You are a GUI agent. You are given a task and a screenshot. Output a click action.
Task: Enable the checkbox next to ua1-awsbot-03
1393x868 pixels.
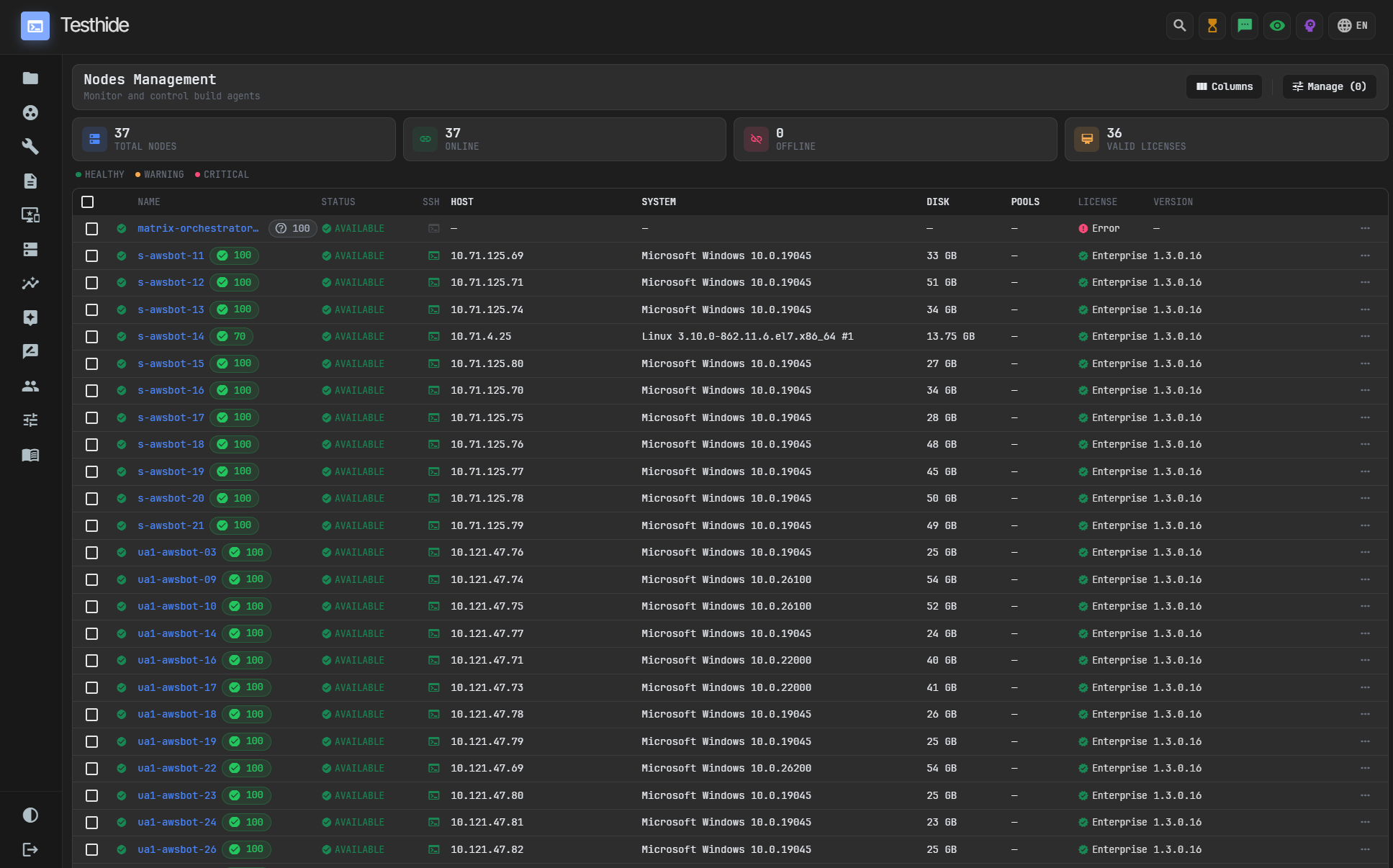(x=91, y=553)
